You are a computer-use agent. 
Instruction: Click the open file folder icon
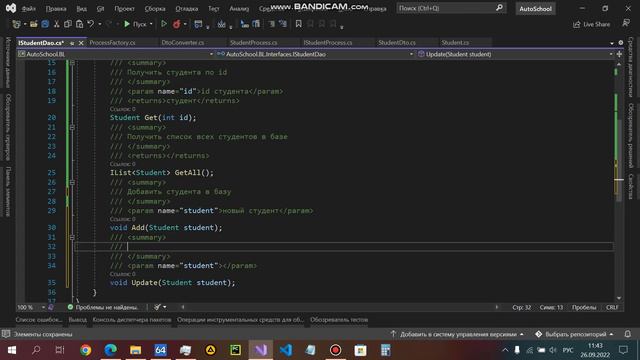pyautogui.click(x=34, y=24)
